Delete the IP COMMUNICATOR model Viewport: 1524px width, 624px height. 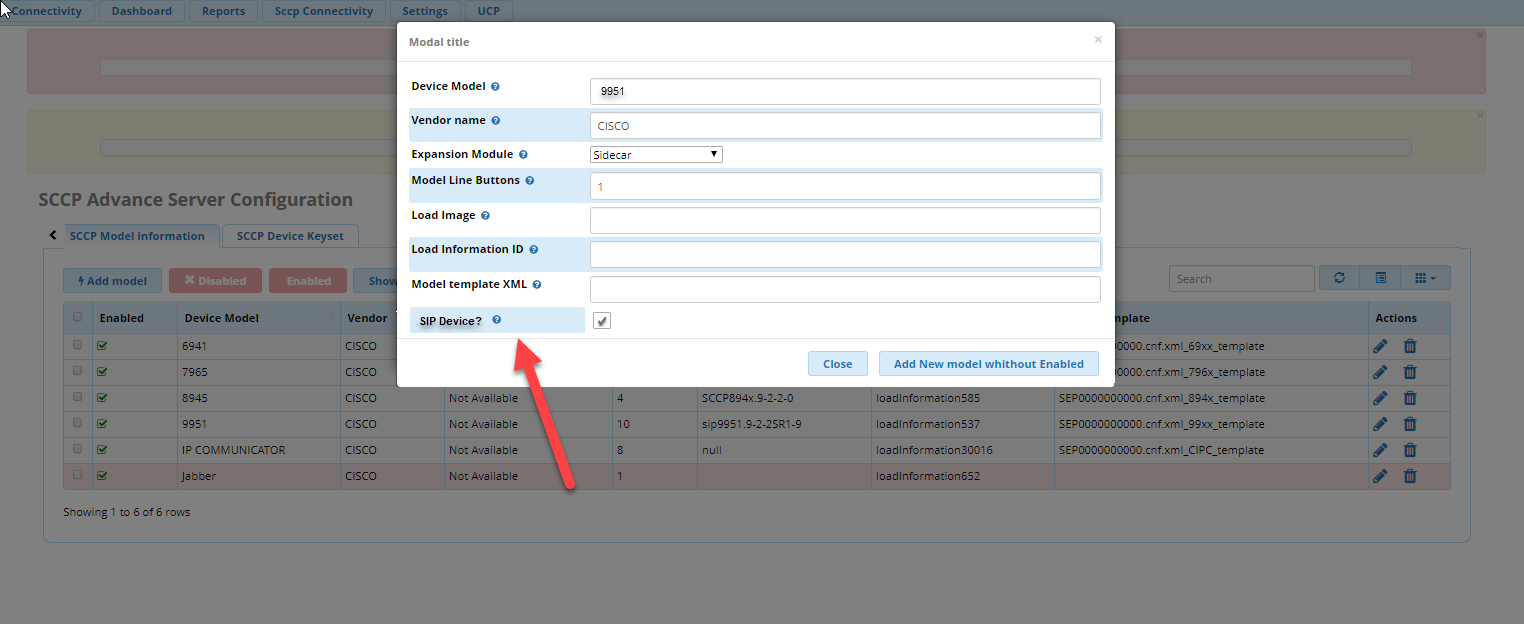pyautogui.click(x=1410, y=450)
